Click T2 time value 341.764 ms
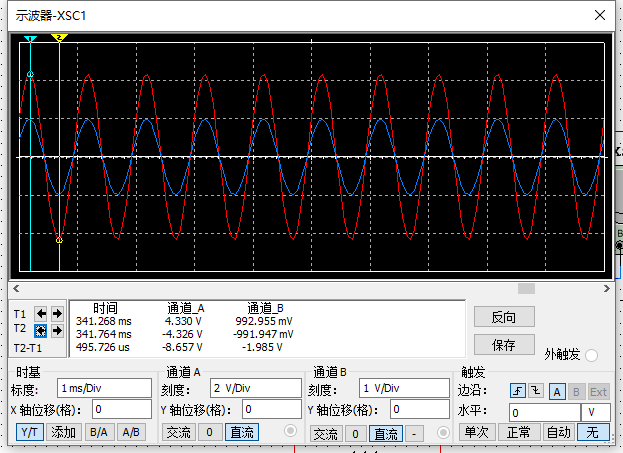The image size is (623, 453). 104,334
